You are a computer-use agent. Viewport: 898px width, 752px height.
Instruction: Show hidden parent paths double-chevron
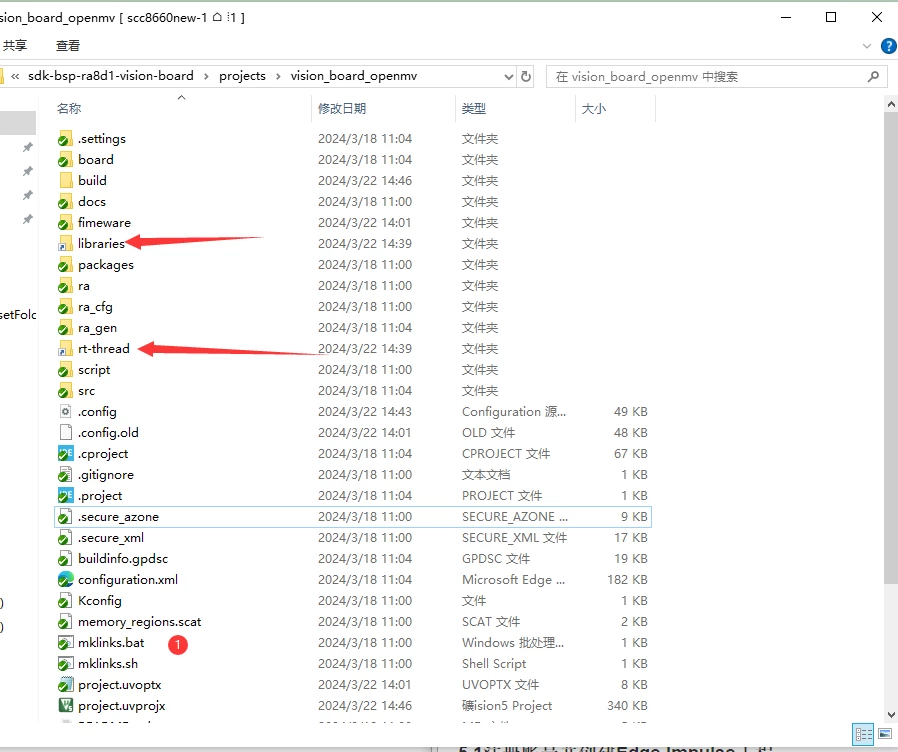(x=15, y=76)
